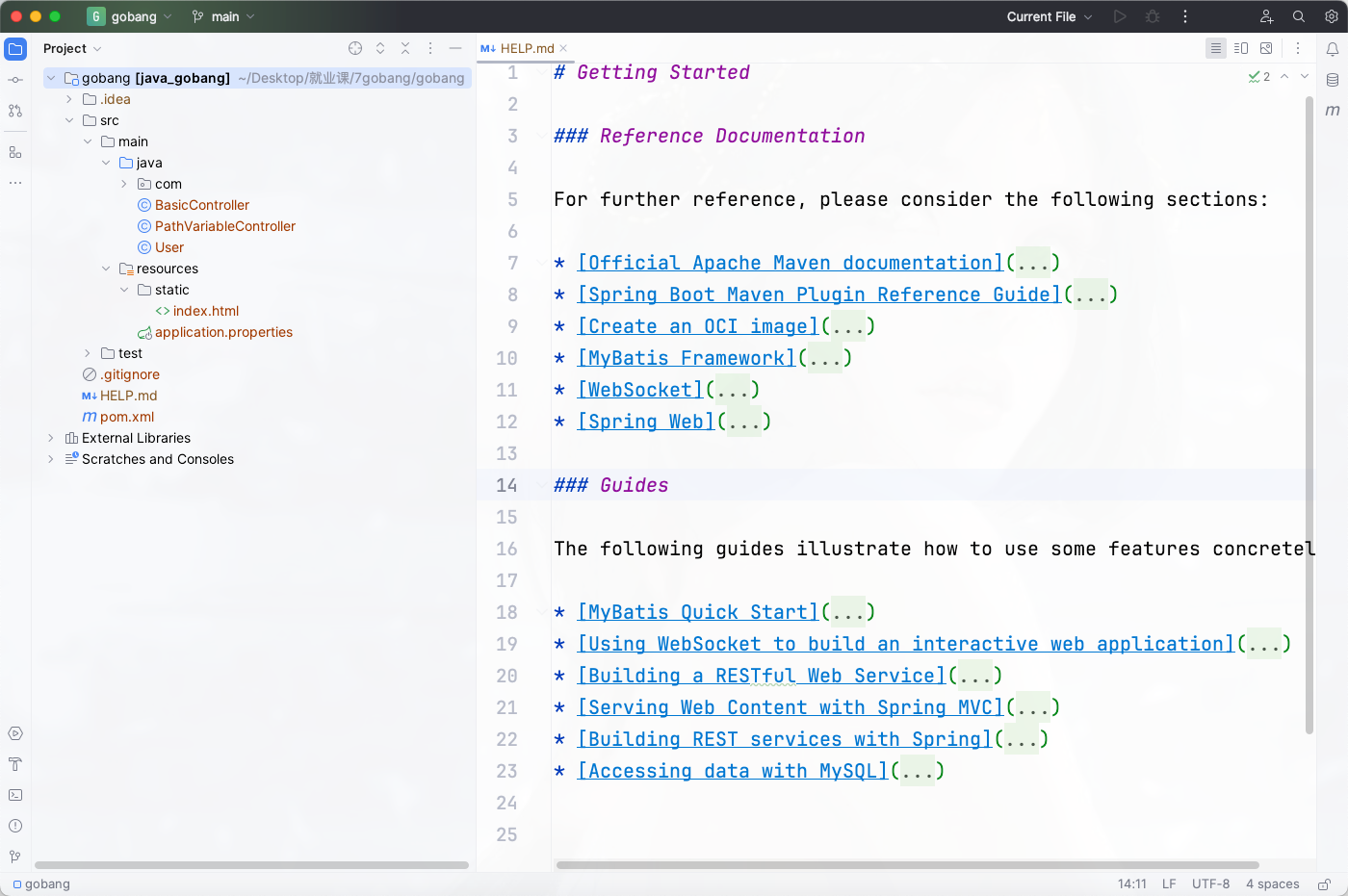
Task: Open the Project tool window icon
Action: pos(15,49)
